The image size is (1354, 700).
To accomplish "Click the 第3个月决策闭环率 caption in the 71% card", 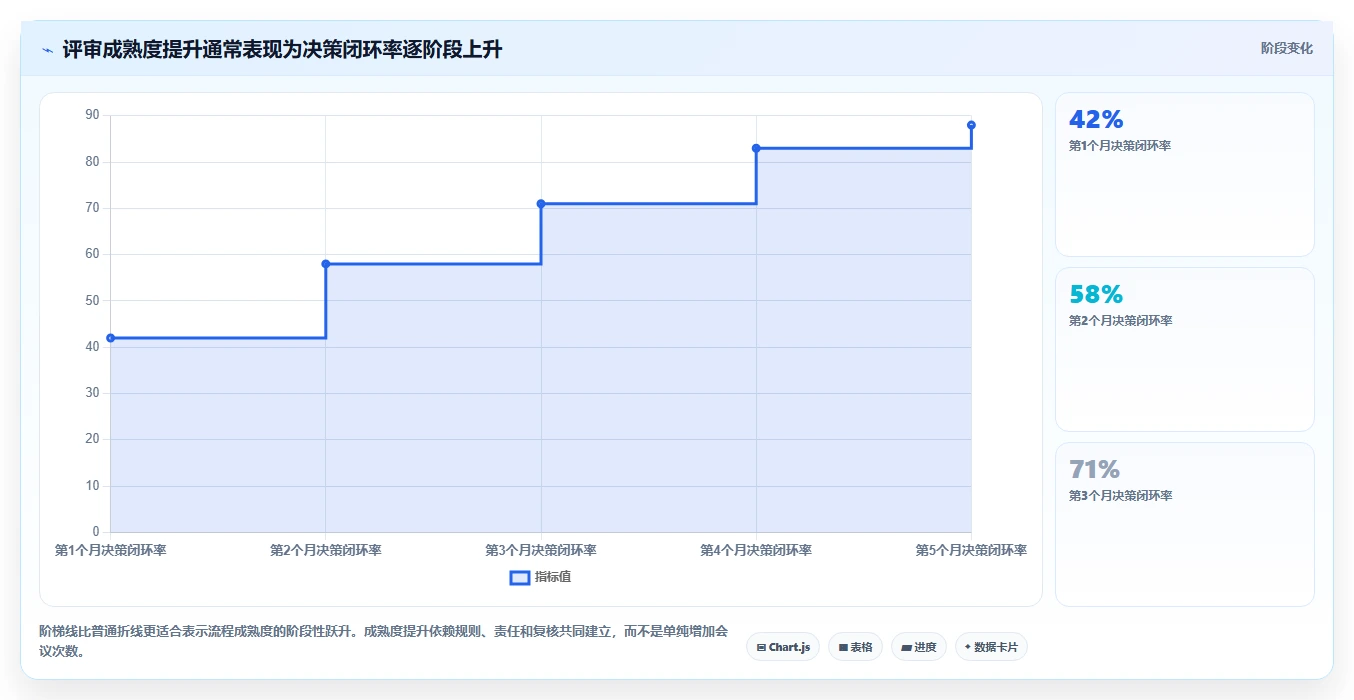I will [x=1120, y=496].
